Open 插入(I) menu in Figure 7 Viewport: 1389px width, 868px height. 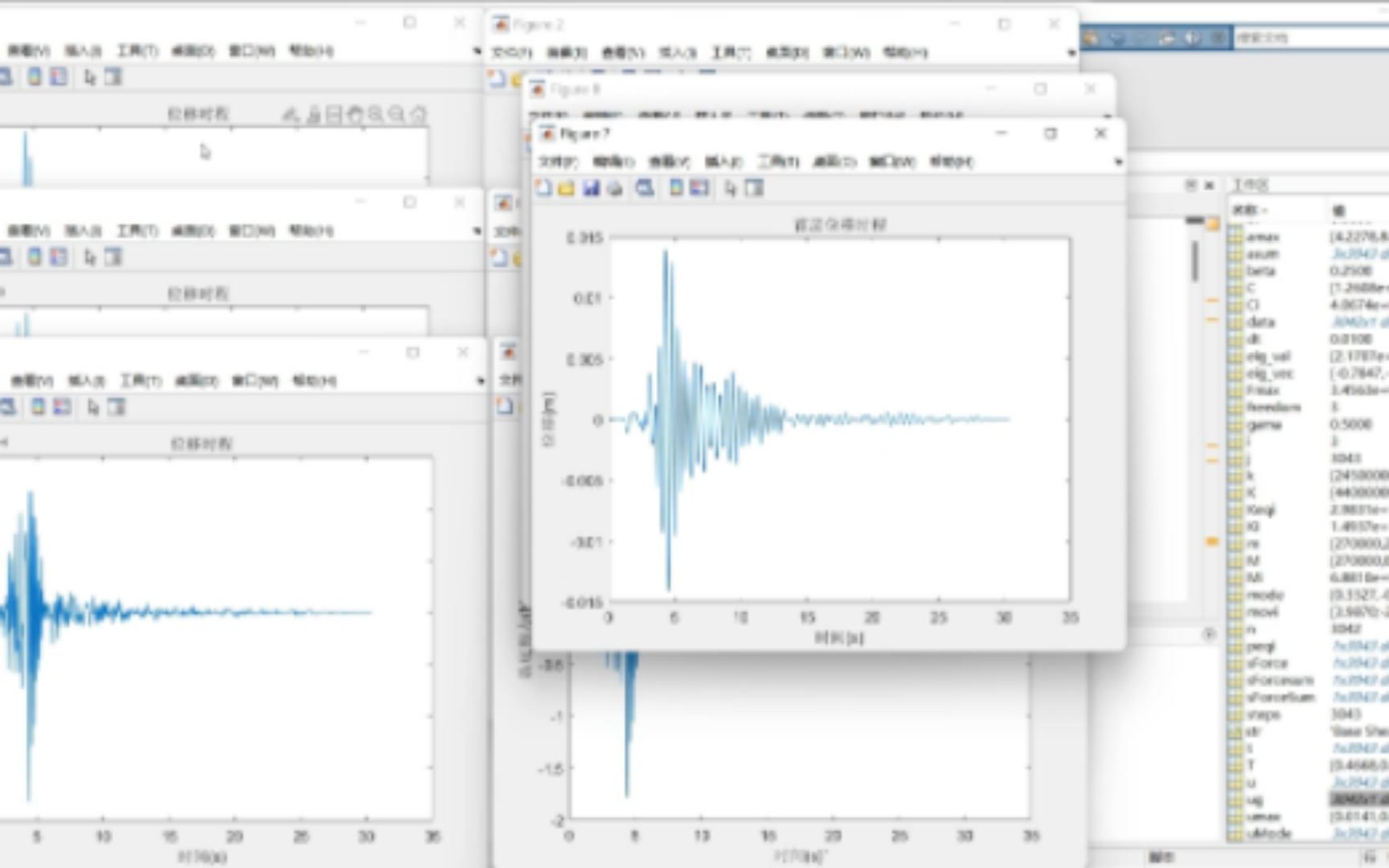723,162
